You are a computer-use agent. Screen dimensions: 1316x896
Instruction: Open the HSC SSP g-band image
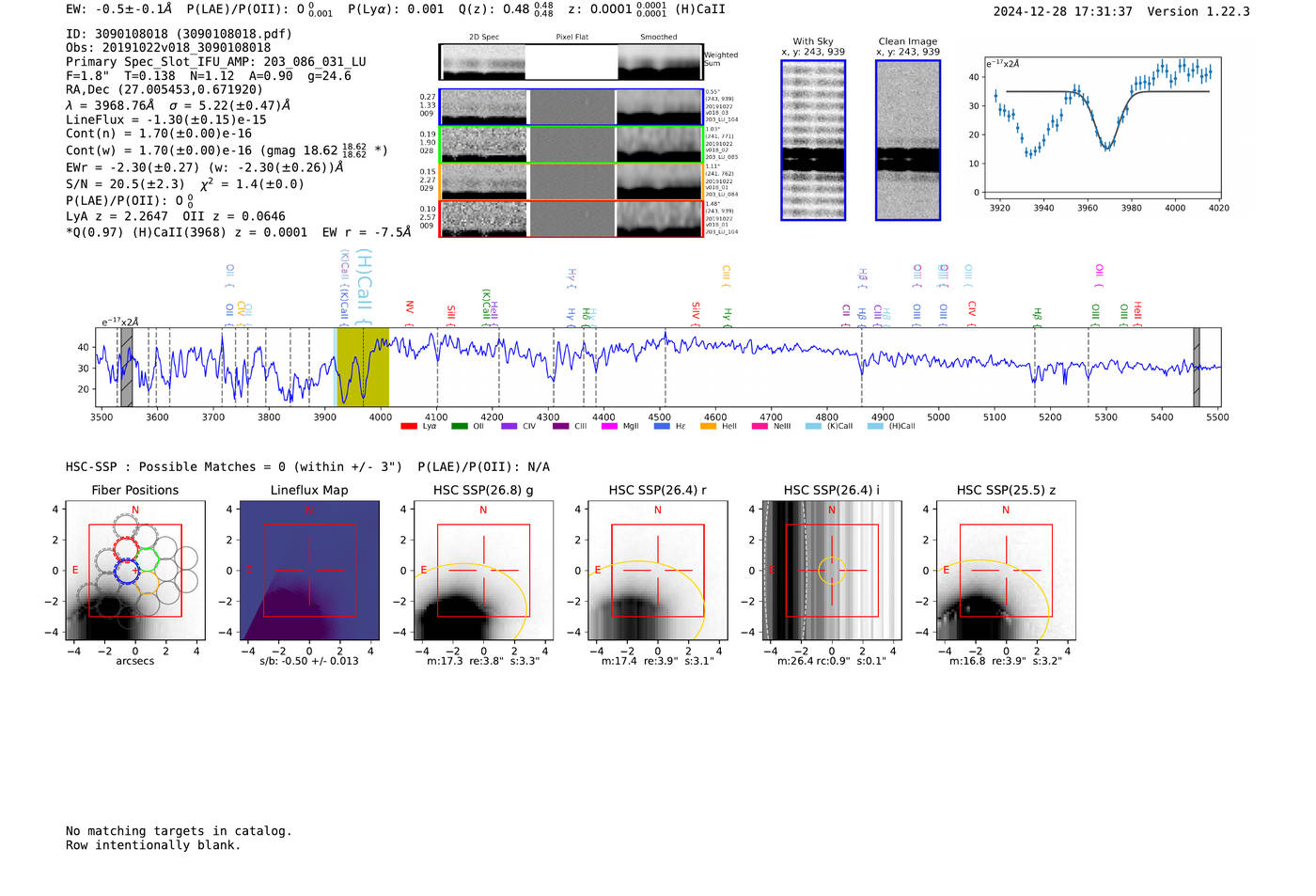point(483,571)
